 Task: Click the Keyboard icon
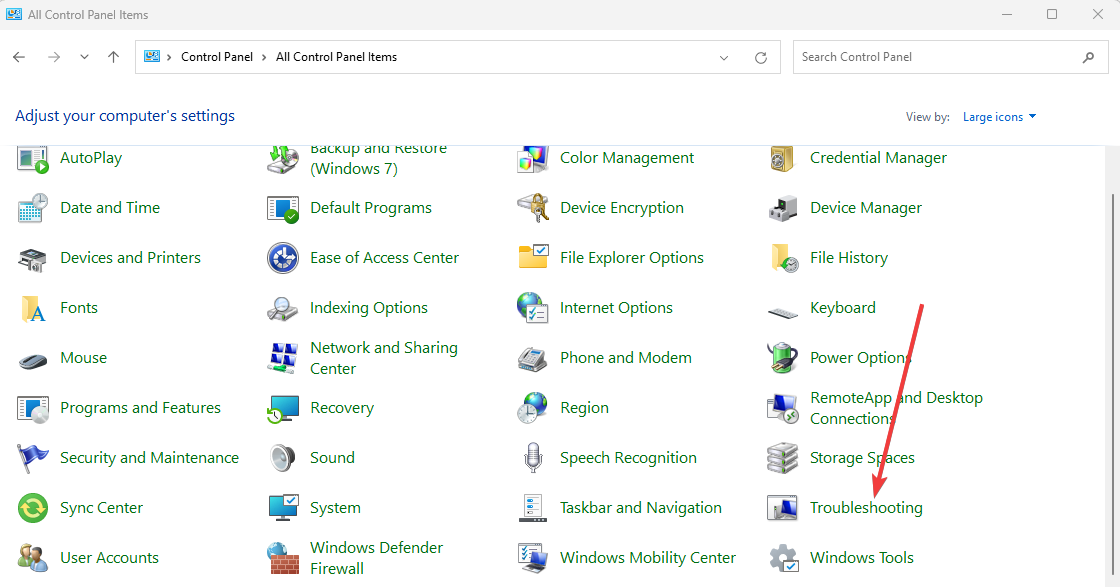783,312
